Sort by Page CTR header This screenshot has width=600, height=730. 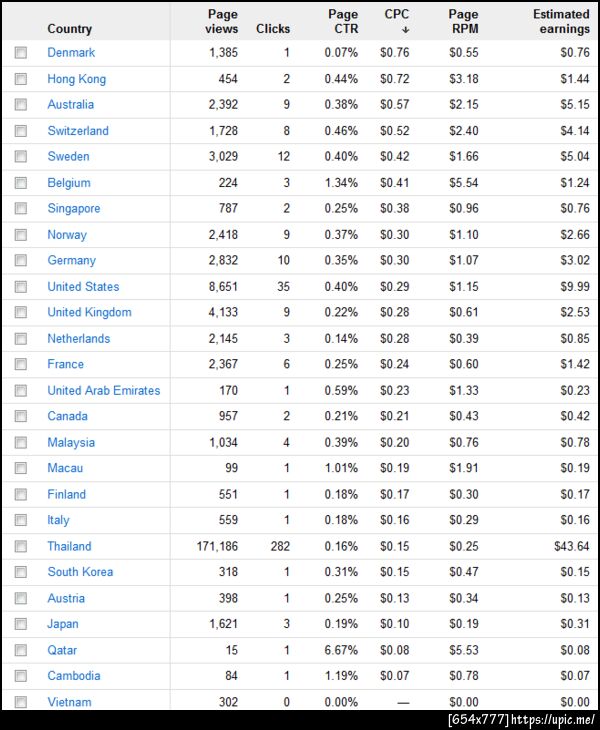[x=343, y=21]
